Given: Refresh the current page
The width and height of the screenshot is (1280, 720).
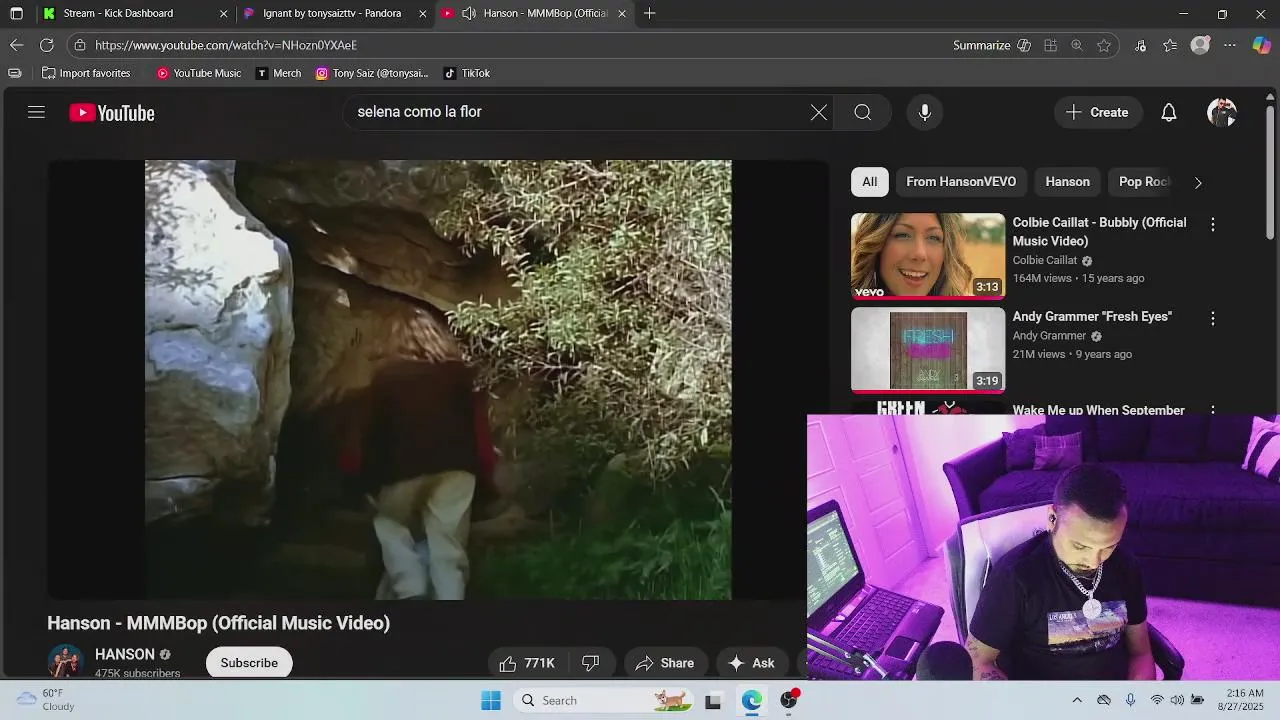Looking at the screenshot, I should coord(46,45).
